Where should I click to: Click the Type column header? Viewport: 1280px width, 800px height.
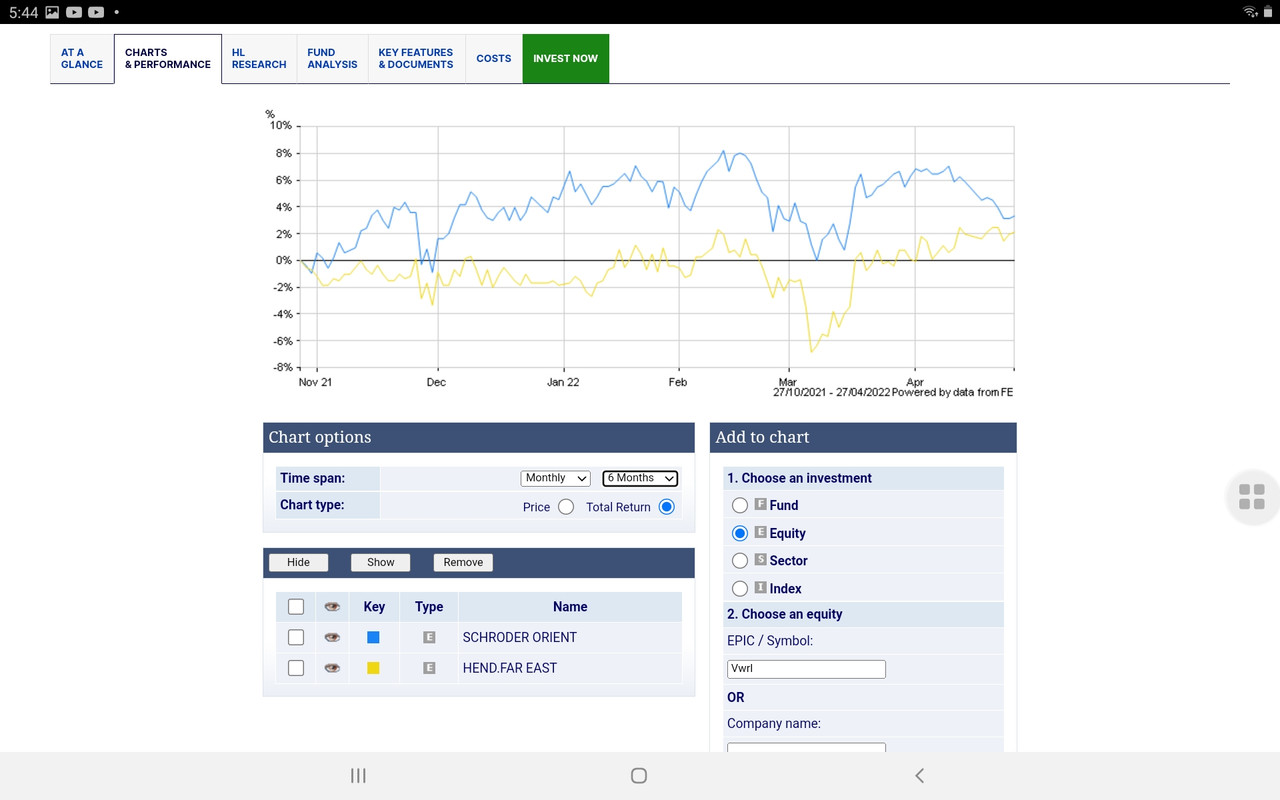(429, 607)
